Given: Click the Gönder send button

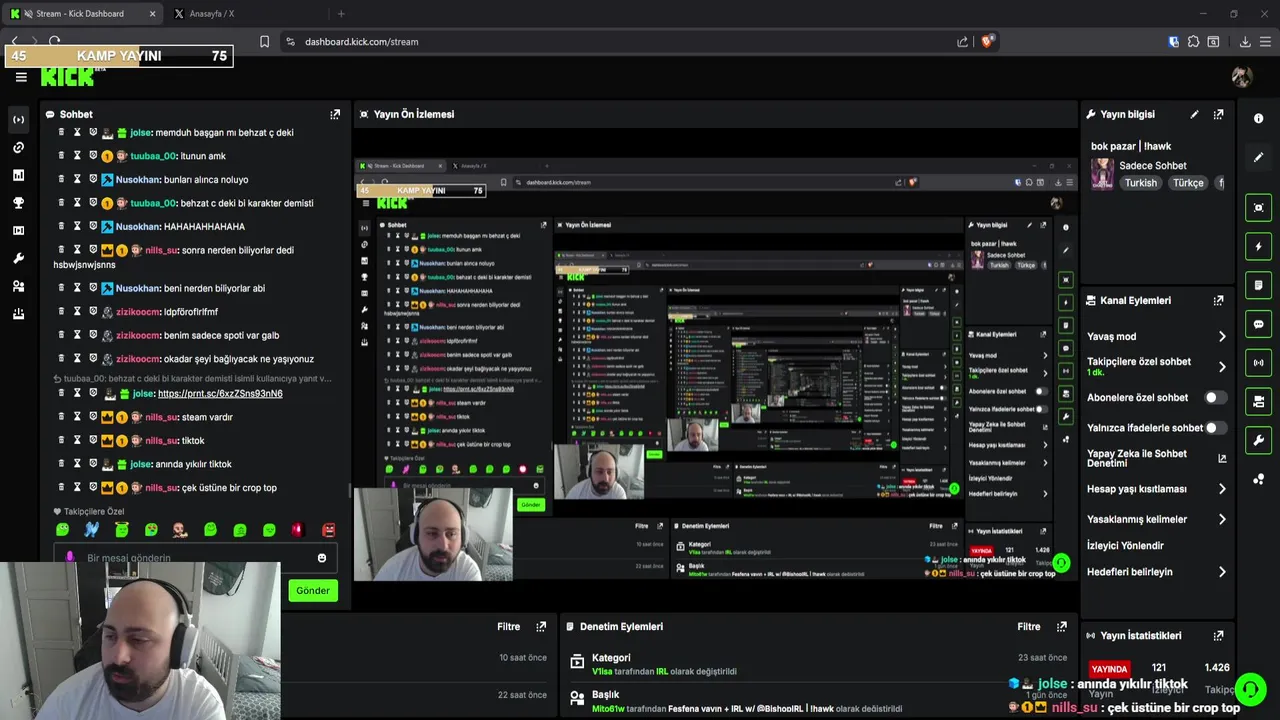Looking at the screenshot, I should pos(313,590).
